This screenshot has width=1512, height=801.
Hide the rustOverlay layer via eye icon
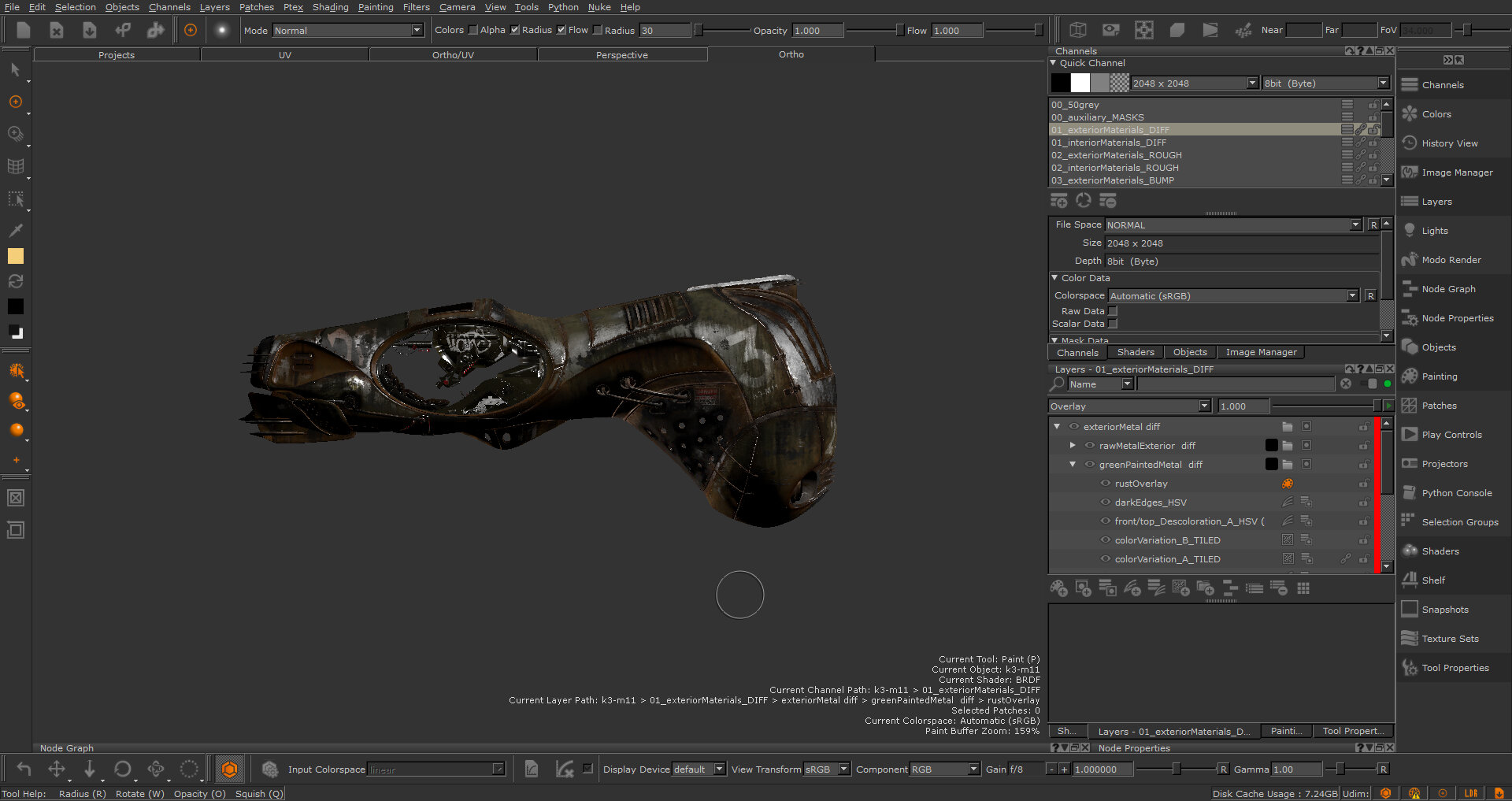pyautogui.click(x=1106, y=484)
